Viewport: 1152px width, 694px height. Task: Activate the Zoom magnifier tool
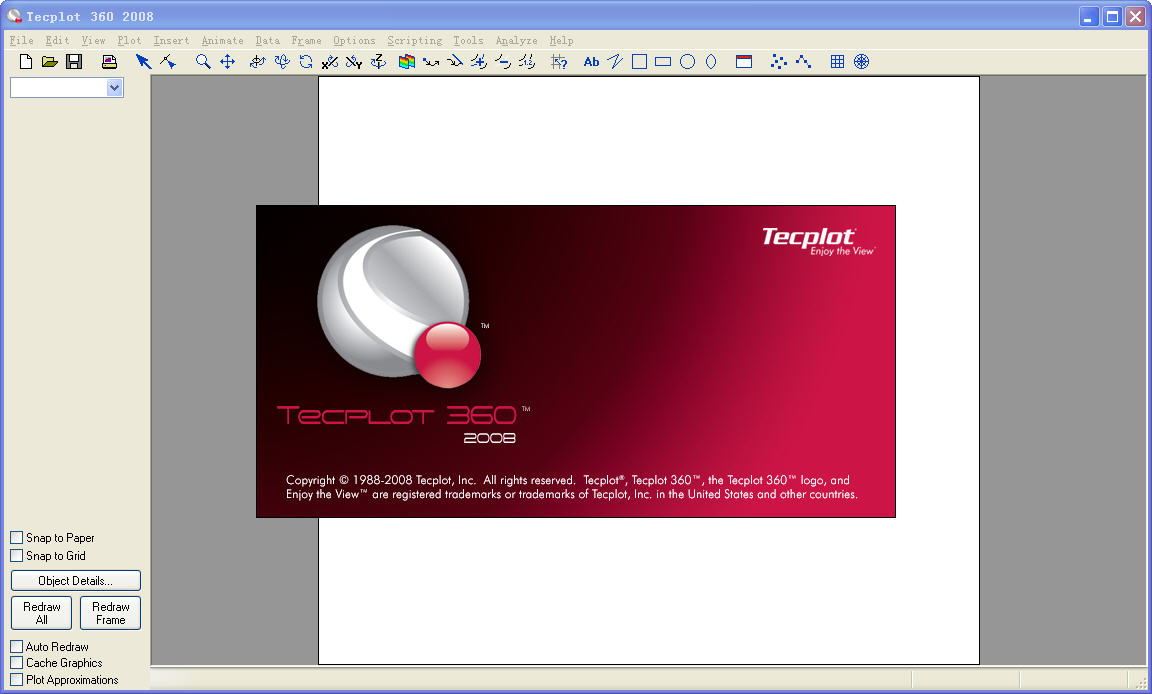coord(203,62)
